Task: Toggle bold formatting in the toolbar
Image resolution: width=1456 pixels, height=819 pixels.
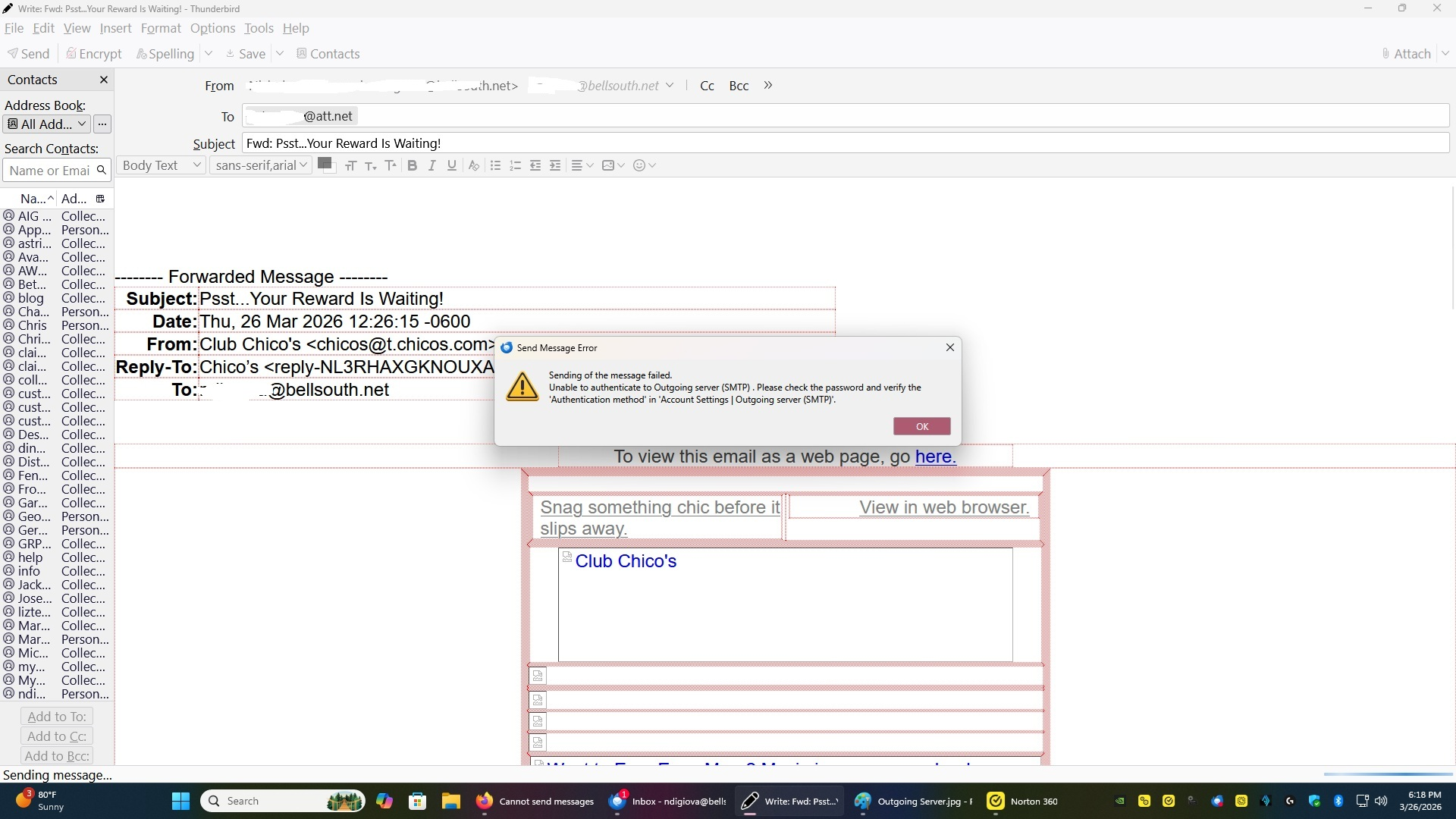Action: (x=412, y=165)
